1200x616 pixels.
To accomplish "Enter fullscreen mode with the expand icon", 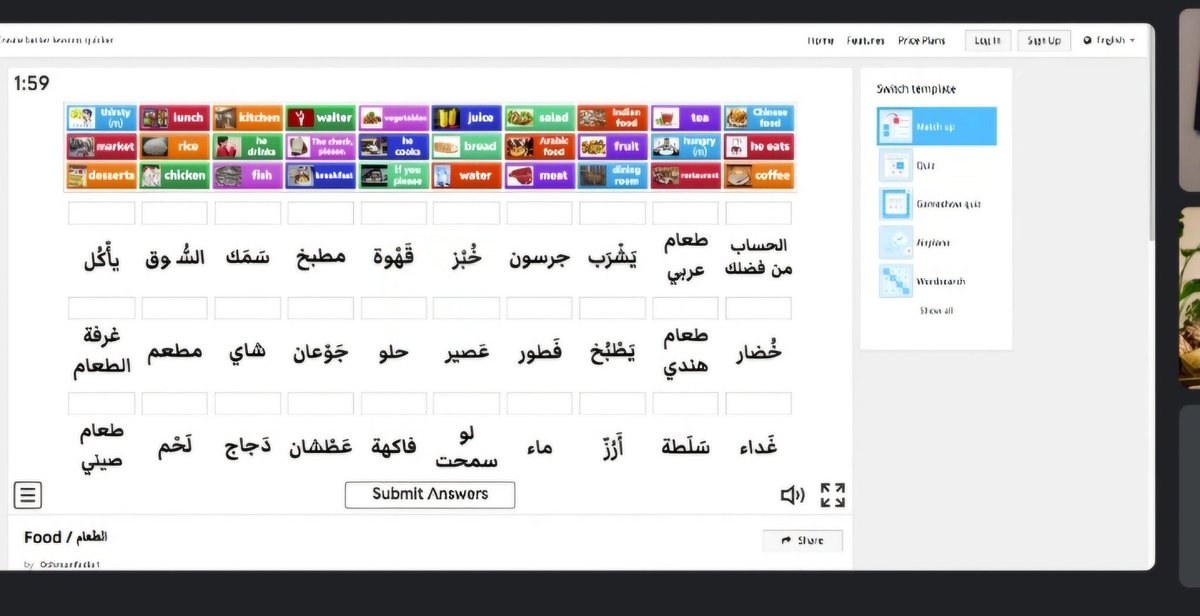I will point(833,495).
